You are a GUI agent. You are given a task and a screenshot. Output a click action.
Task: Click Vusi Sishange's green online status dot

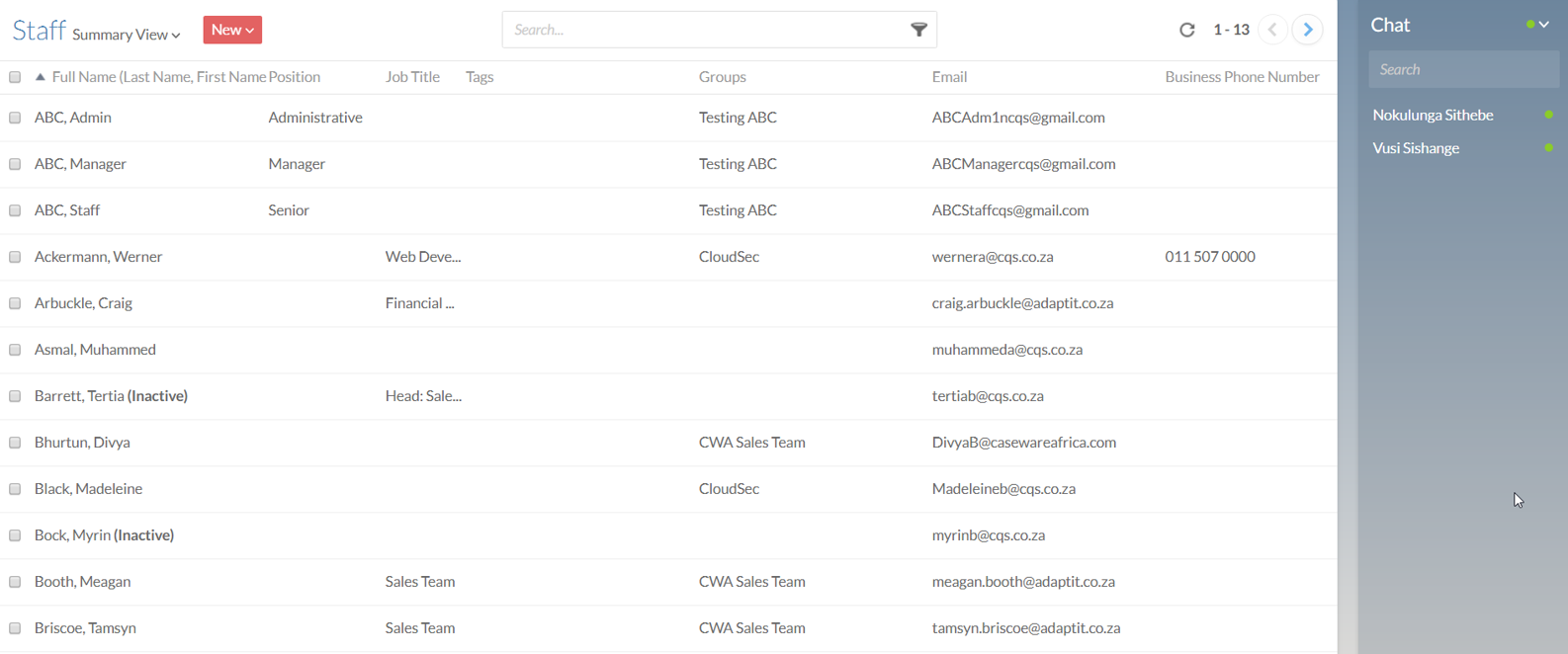click(x=1548, y=148)
